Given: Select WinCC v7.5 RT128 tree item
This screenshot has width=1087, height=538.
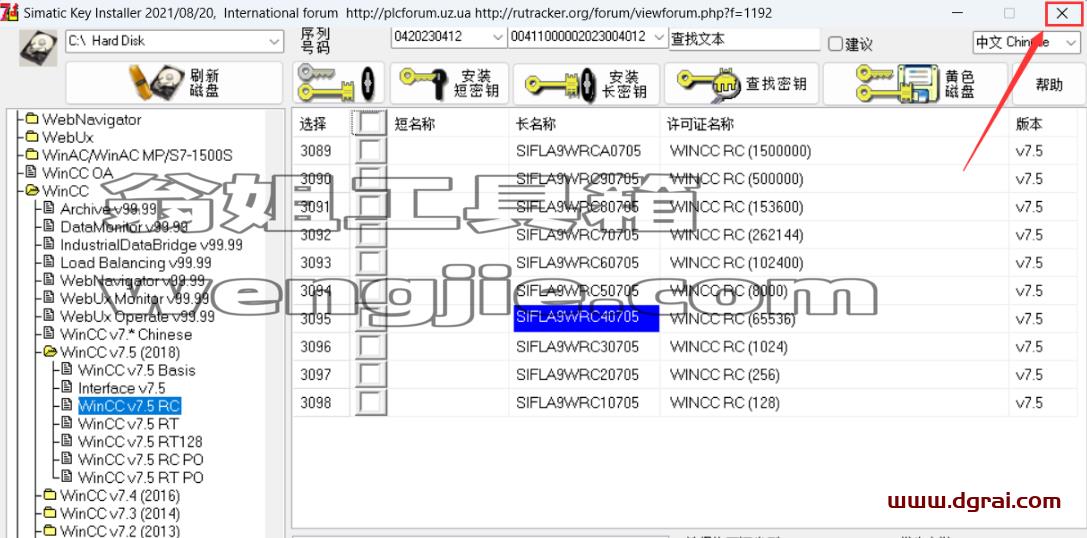Looking at the screenshot, I should click(140, 442).
